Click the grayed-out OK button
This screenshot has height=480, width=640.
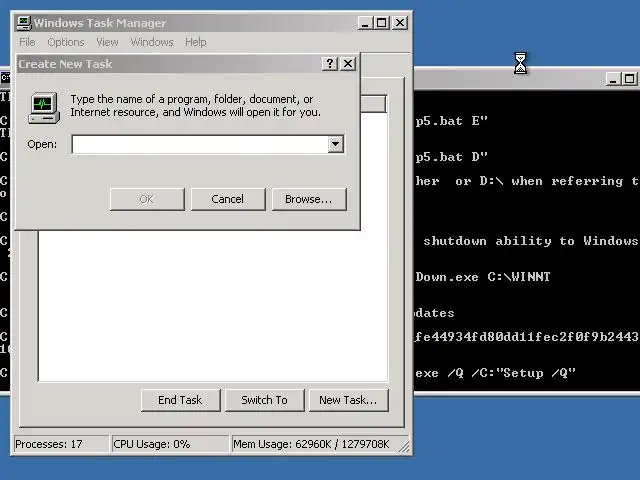tap(147, 199)
